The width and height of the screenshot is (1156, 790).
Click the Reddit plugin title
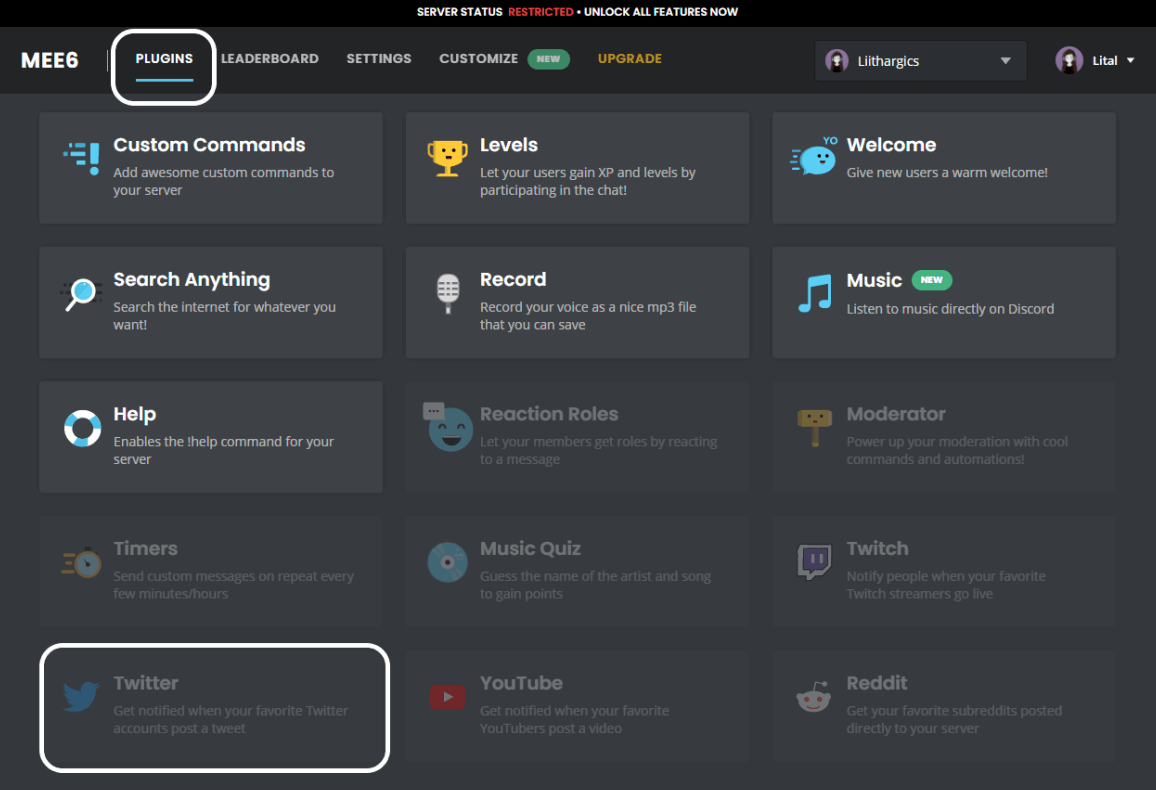tap(877, 683)
